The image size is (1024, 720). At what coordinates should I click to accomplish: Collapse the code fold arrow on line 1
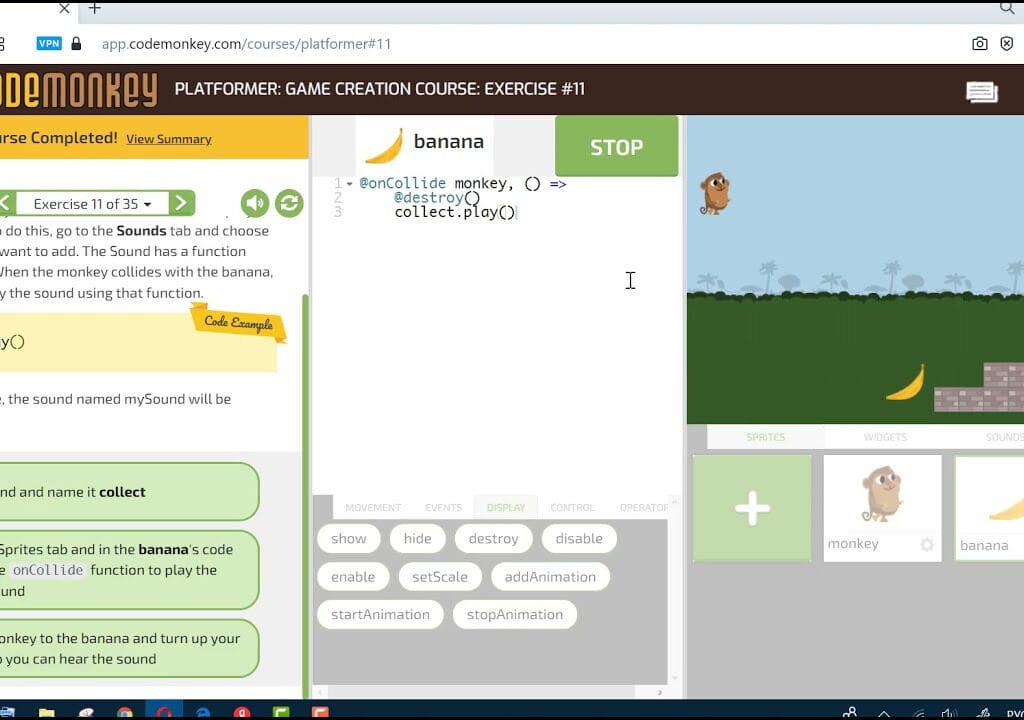[349, 184]
